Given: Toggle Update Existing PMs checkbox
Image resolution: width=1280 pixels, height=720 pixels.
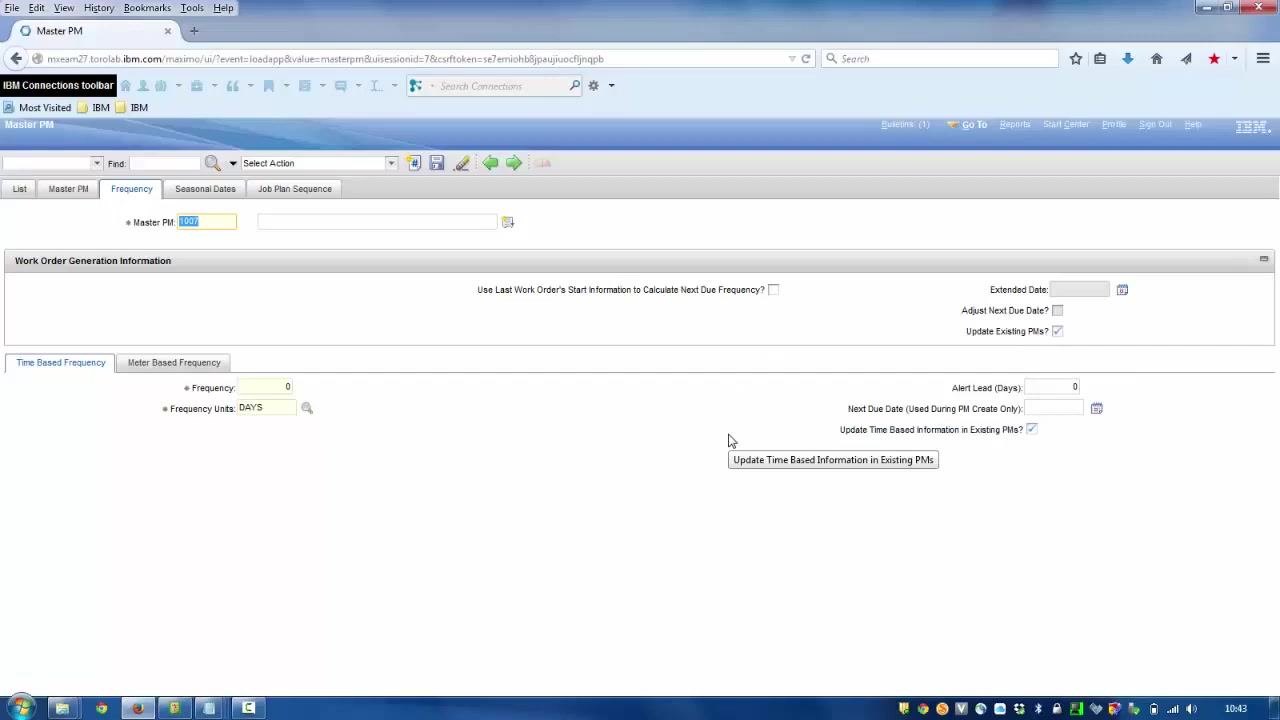Looking at the screenshot, I should click(x=1057, y=331).
